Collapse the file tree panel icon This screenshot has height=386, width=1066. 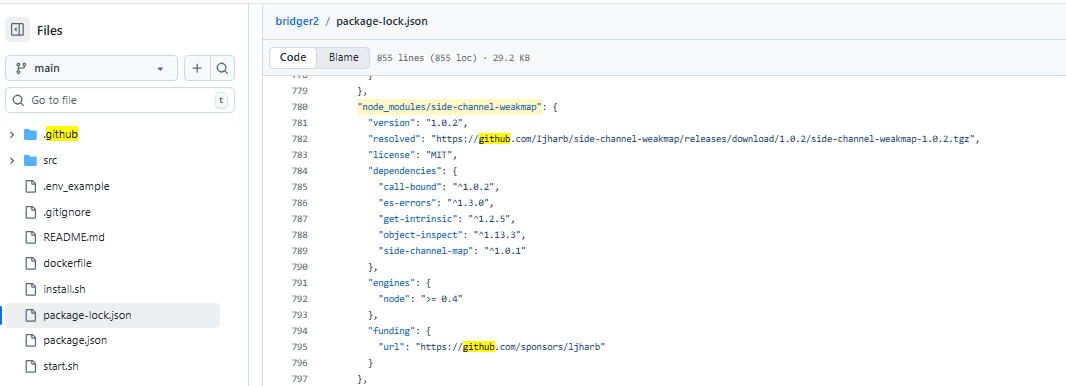click(x=18, y=30)
